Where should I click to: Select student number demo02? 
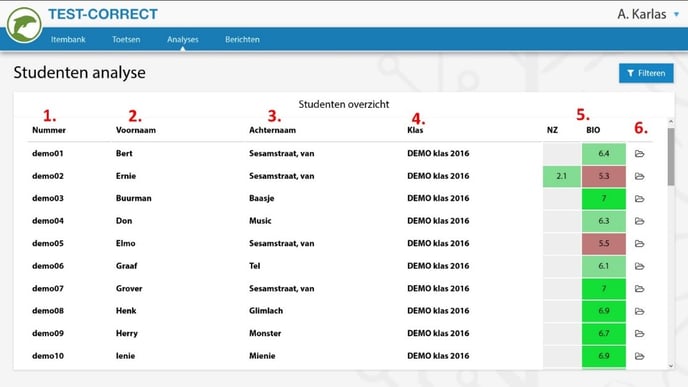(x=48, y=176)
